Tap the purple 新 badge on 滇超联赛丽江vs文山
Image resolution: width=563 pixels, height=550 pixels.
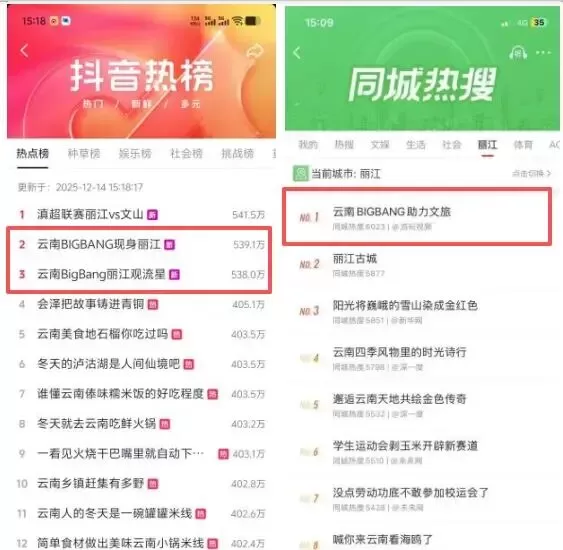click(153, 215)
